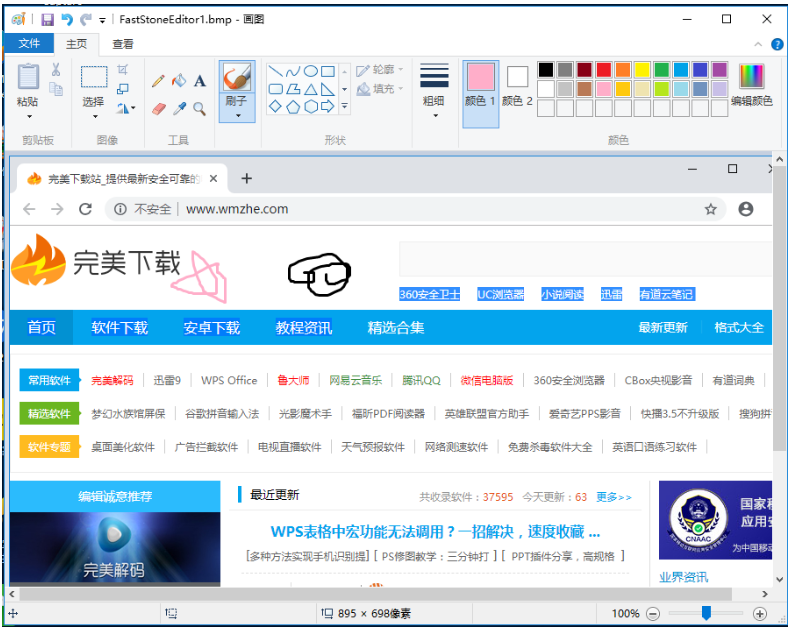Select the Text tool (A)

[x=200, y=81]
